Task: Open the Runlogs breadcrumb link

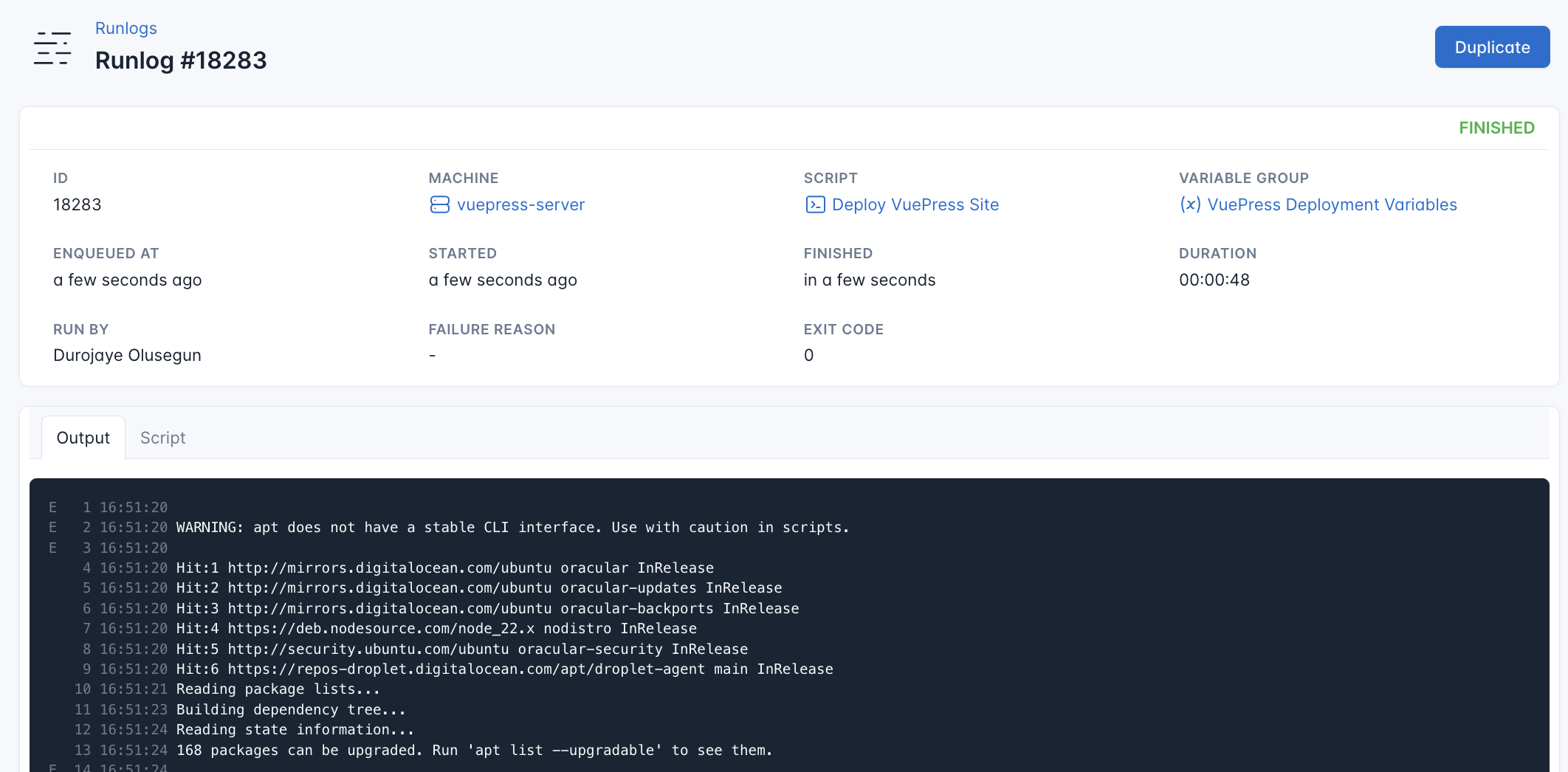Action: (x=125, y=28)
